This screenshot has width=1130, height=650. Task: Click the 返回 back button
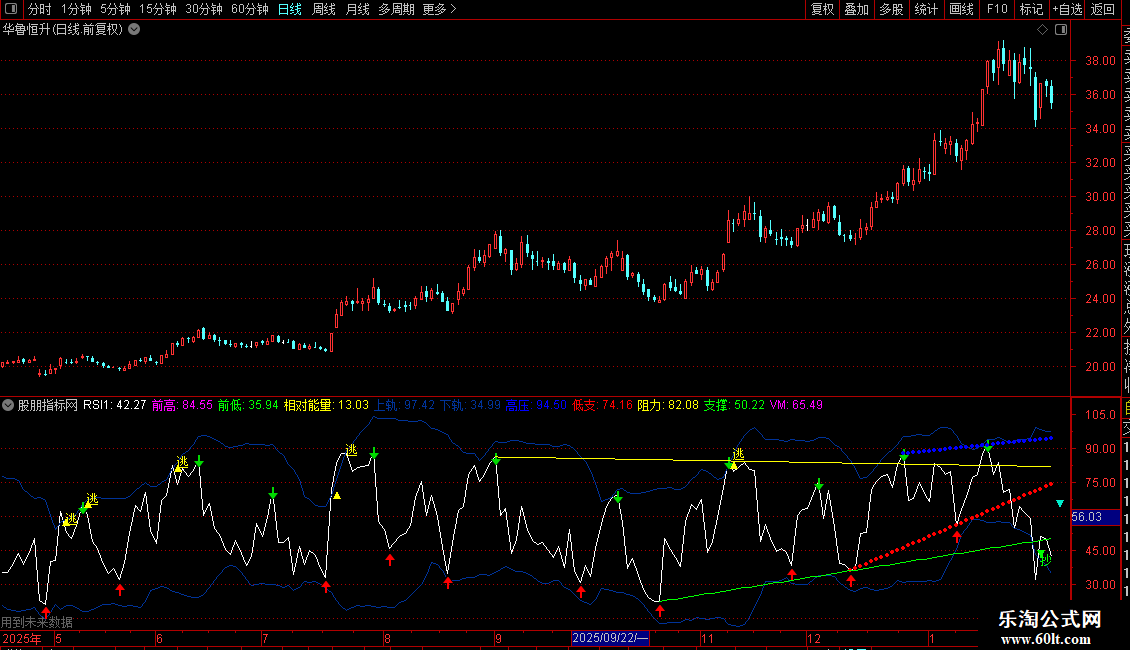(x=1103, y=10)
